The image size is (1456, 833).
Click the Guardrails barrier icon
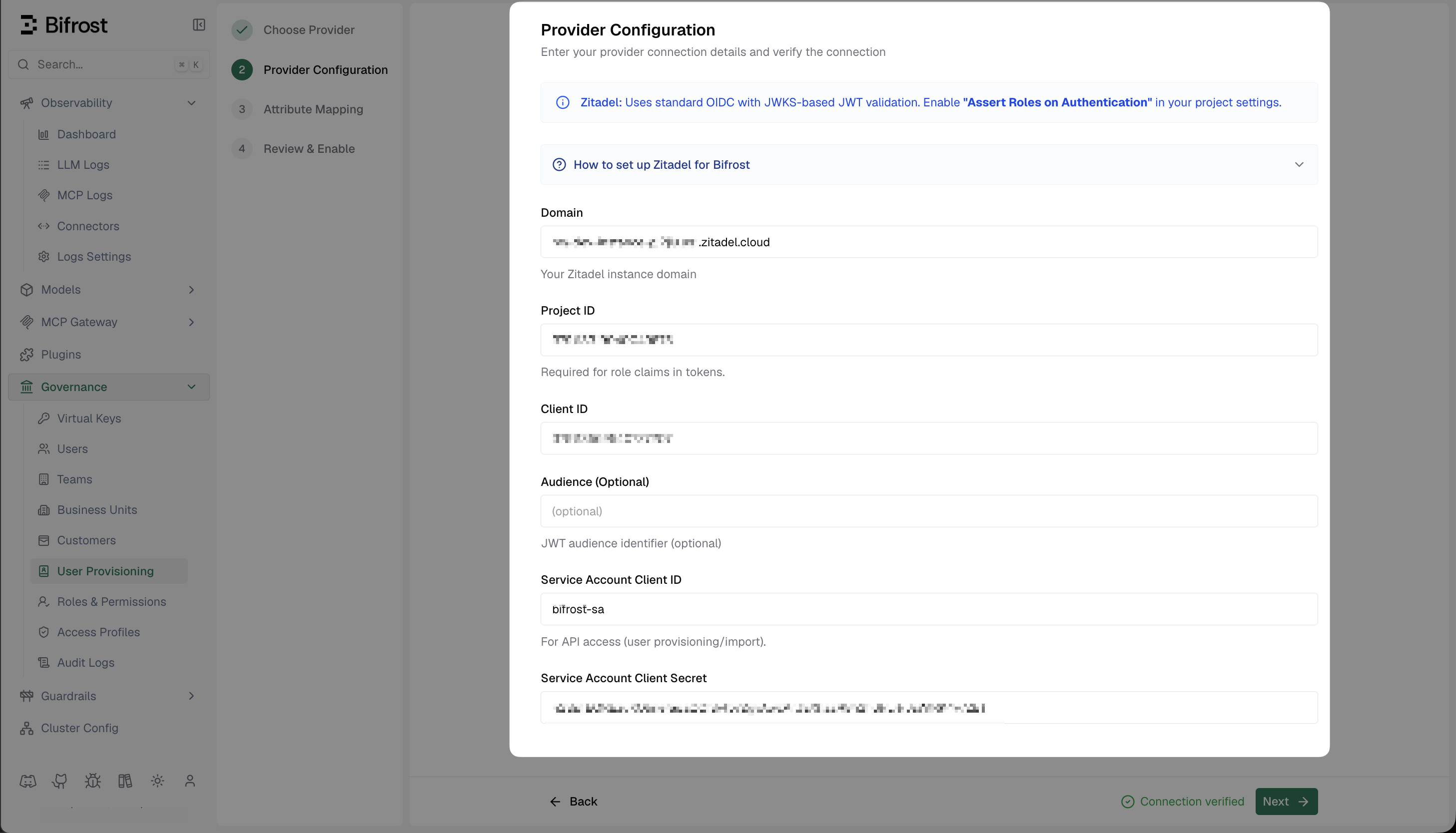tap(26, 696)
